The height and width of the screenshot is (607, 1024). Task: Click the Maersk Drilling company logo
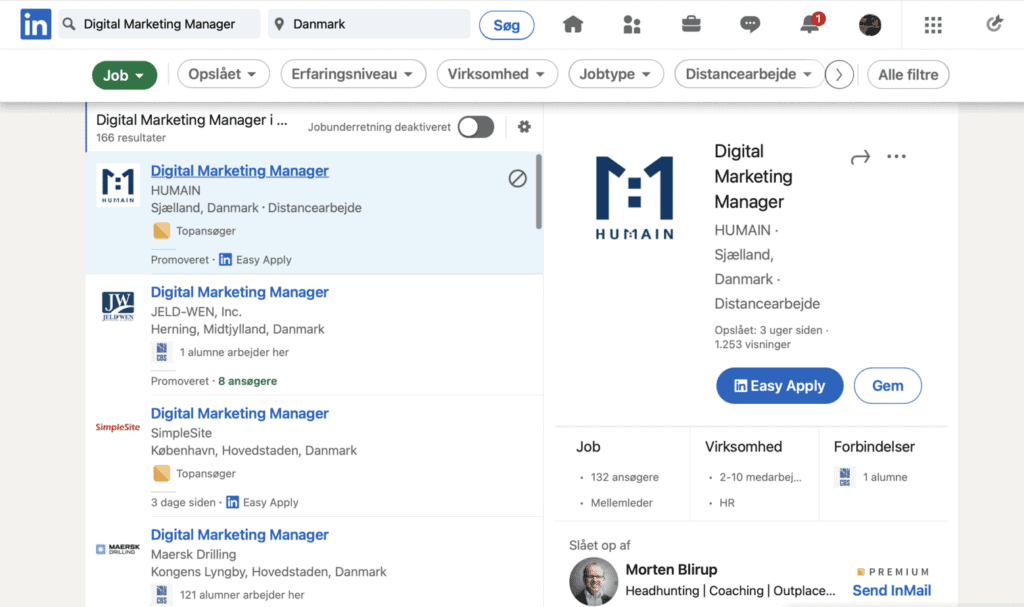point(118,549)
